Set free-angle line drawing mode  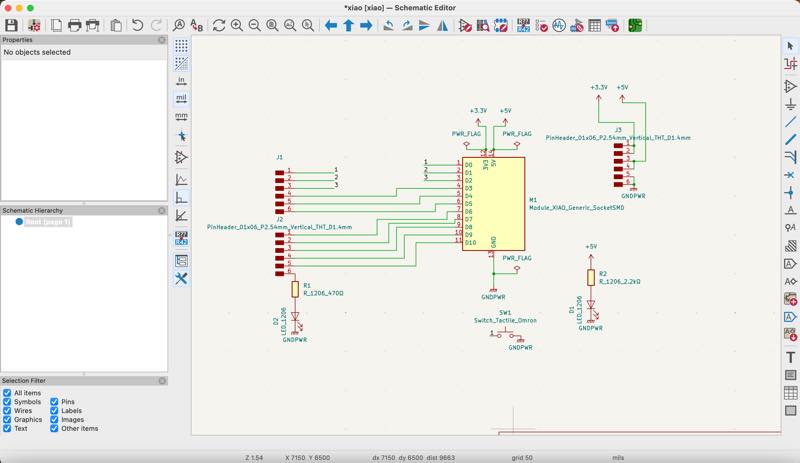pyautogui.click(x=181, y=180)
